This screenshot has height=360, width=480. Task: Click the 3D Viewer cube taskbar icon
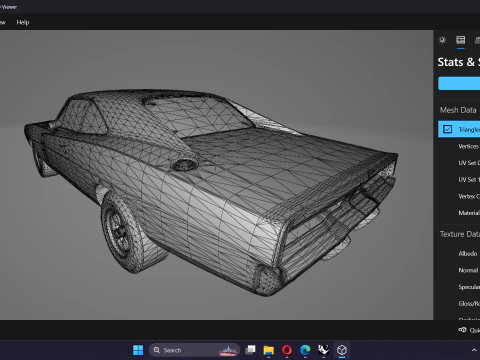coord(342,350)
